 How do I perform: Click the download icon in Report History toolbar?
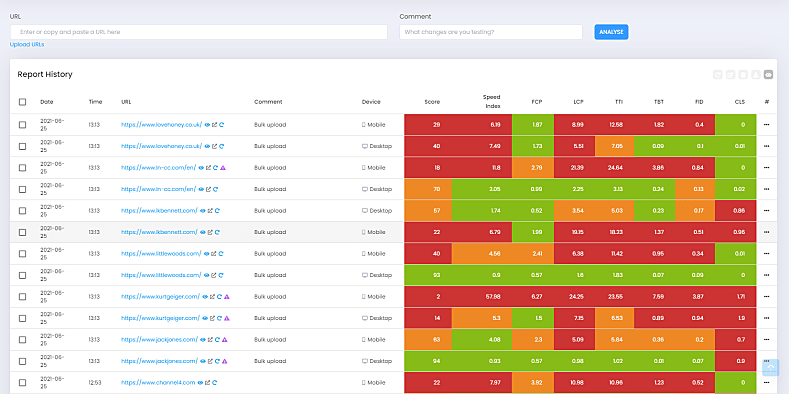point(755,74)
